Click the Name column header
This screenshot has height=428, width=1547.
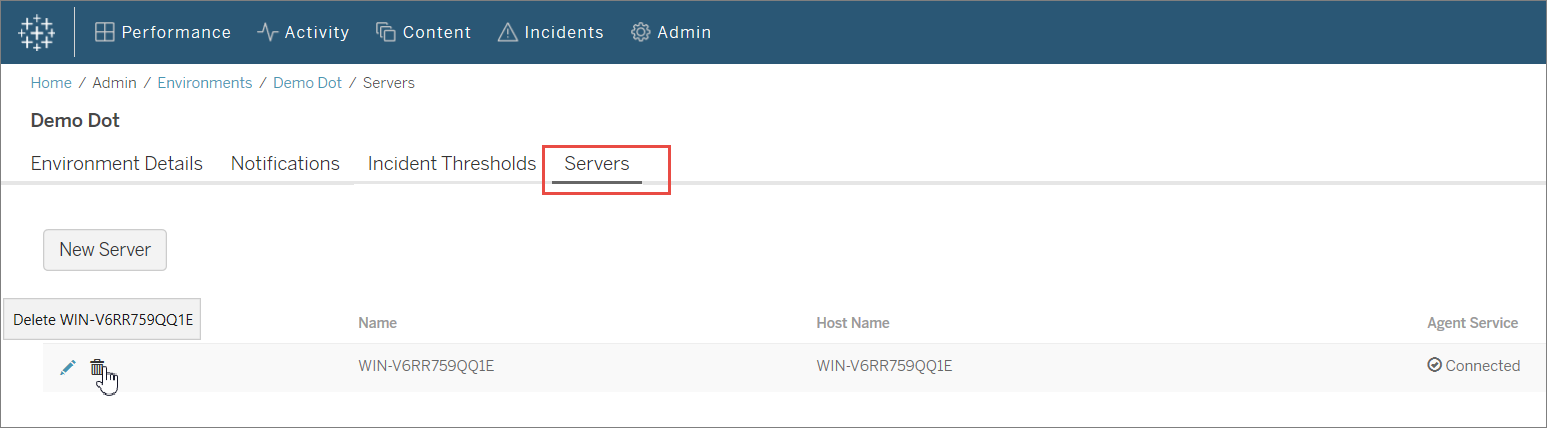pos(378,323)
